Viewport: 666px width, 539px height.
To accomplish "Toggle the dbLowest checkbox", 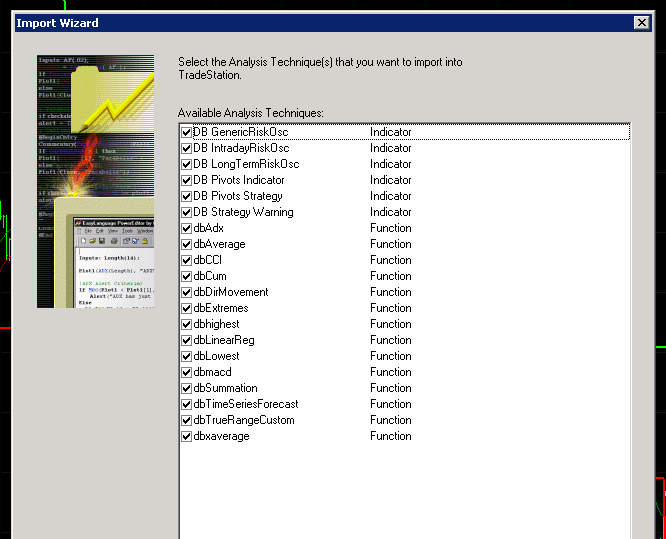I will (x=187, y=356).
